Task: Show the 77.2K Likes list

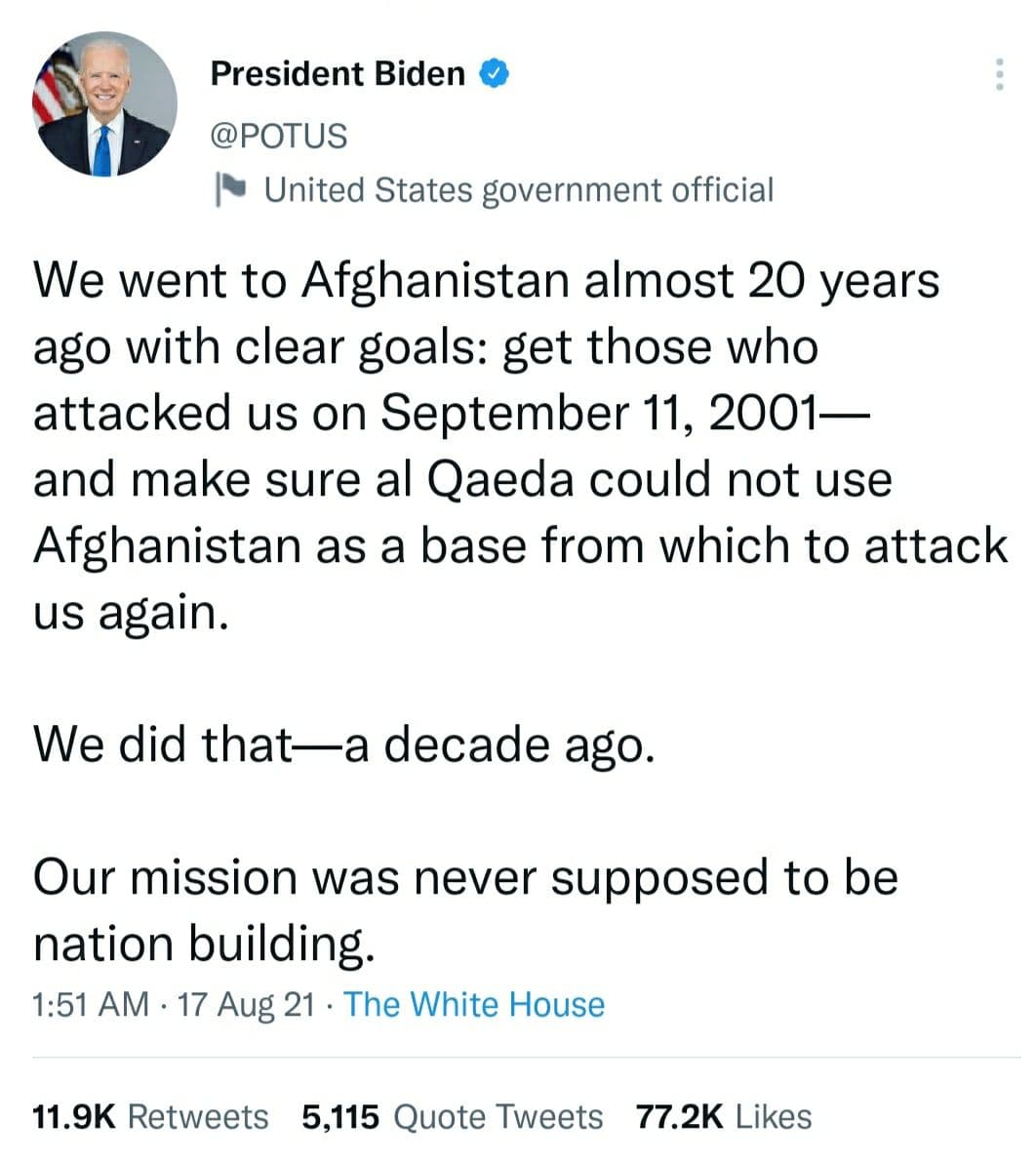Action: [x=723, y=1116]
